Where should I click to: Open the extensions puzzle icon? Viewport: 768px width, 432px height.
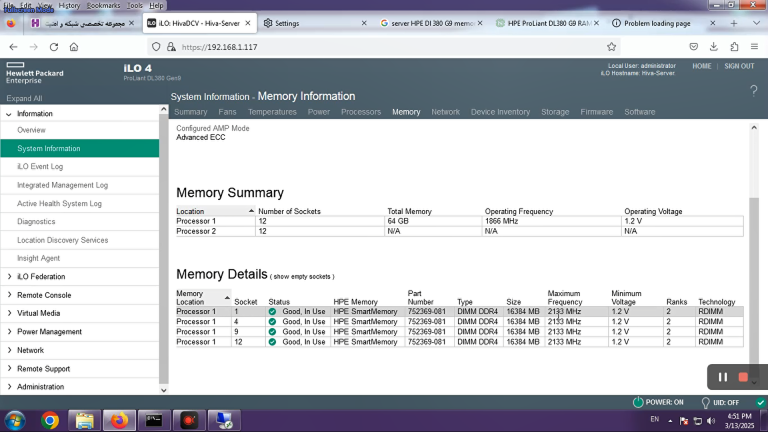coord(734,47)
